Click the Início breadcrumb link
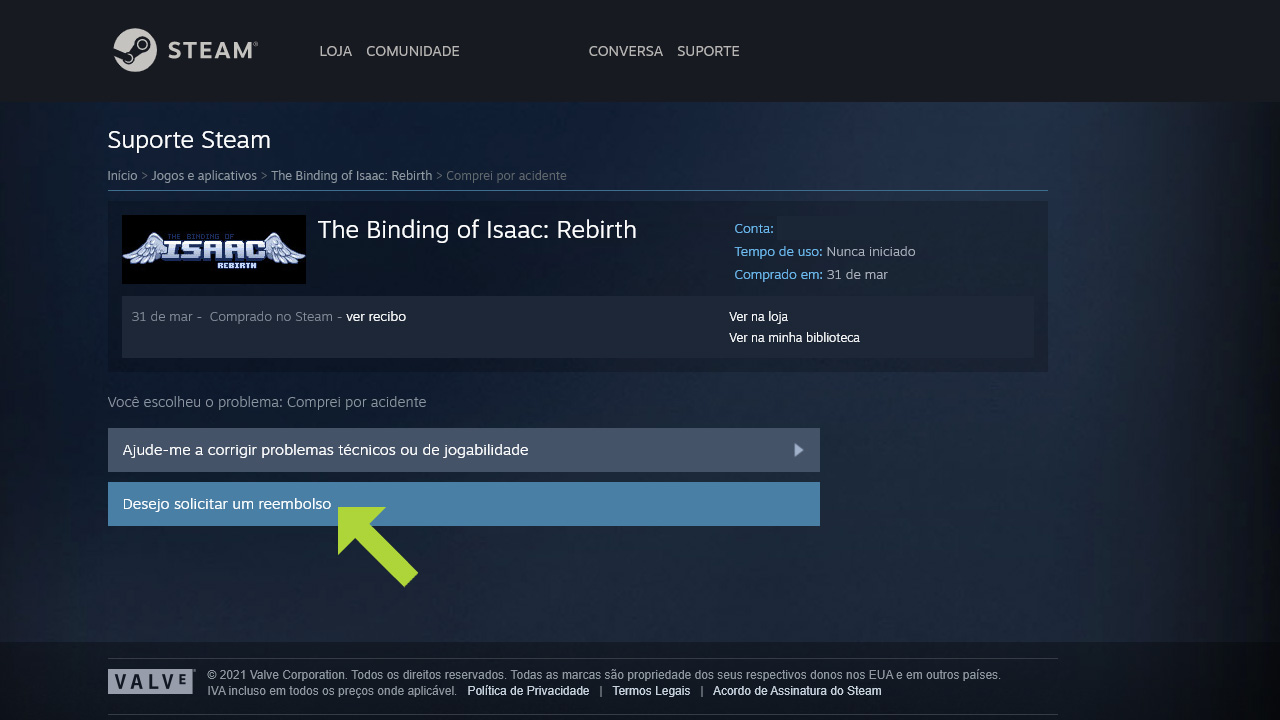This screenshot has height=720, width=1280. click(x=122, y=175)
